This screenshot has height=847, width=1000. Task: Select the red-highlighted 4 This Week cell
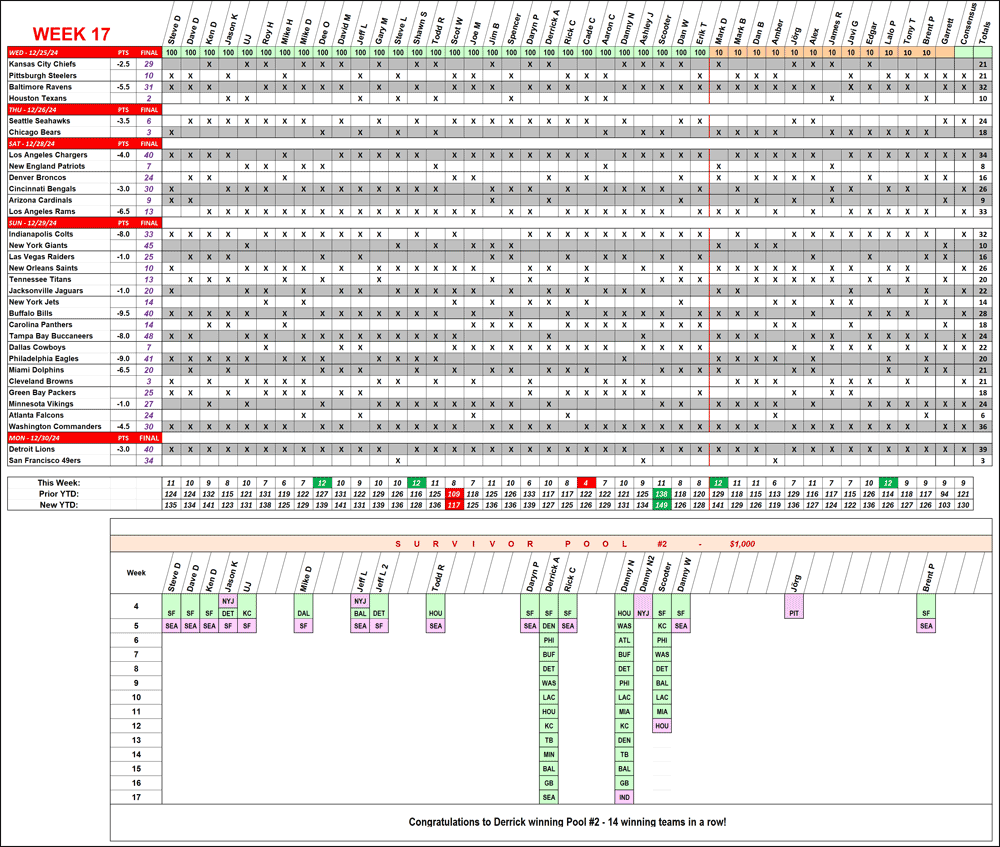click(x=586, y=483)
